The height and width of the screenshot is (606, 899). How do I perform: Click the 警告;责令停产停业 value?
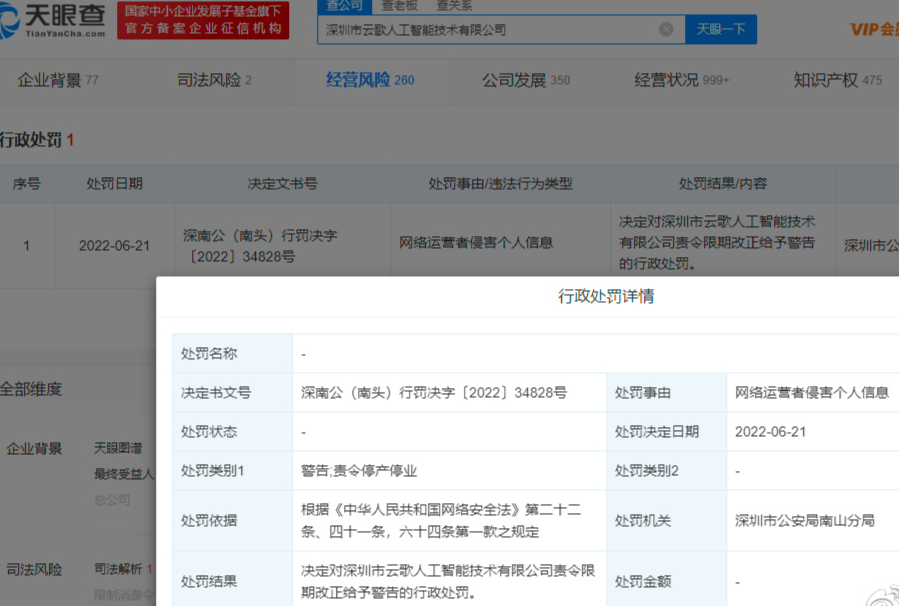tap(359, 471)
